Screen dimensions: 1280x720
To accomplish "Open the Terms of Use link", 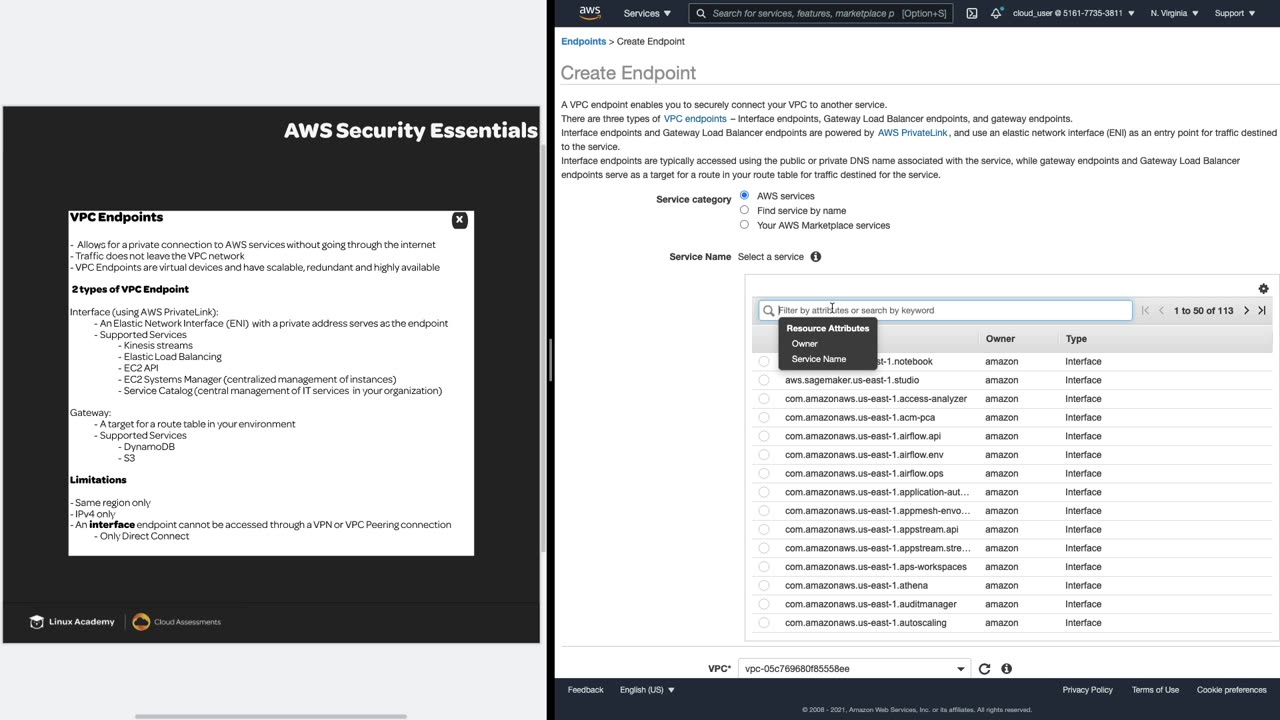I will coord(1155,690).
